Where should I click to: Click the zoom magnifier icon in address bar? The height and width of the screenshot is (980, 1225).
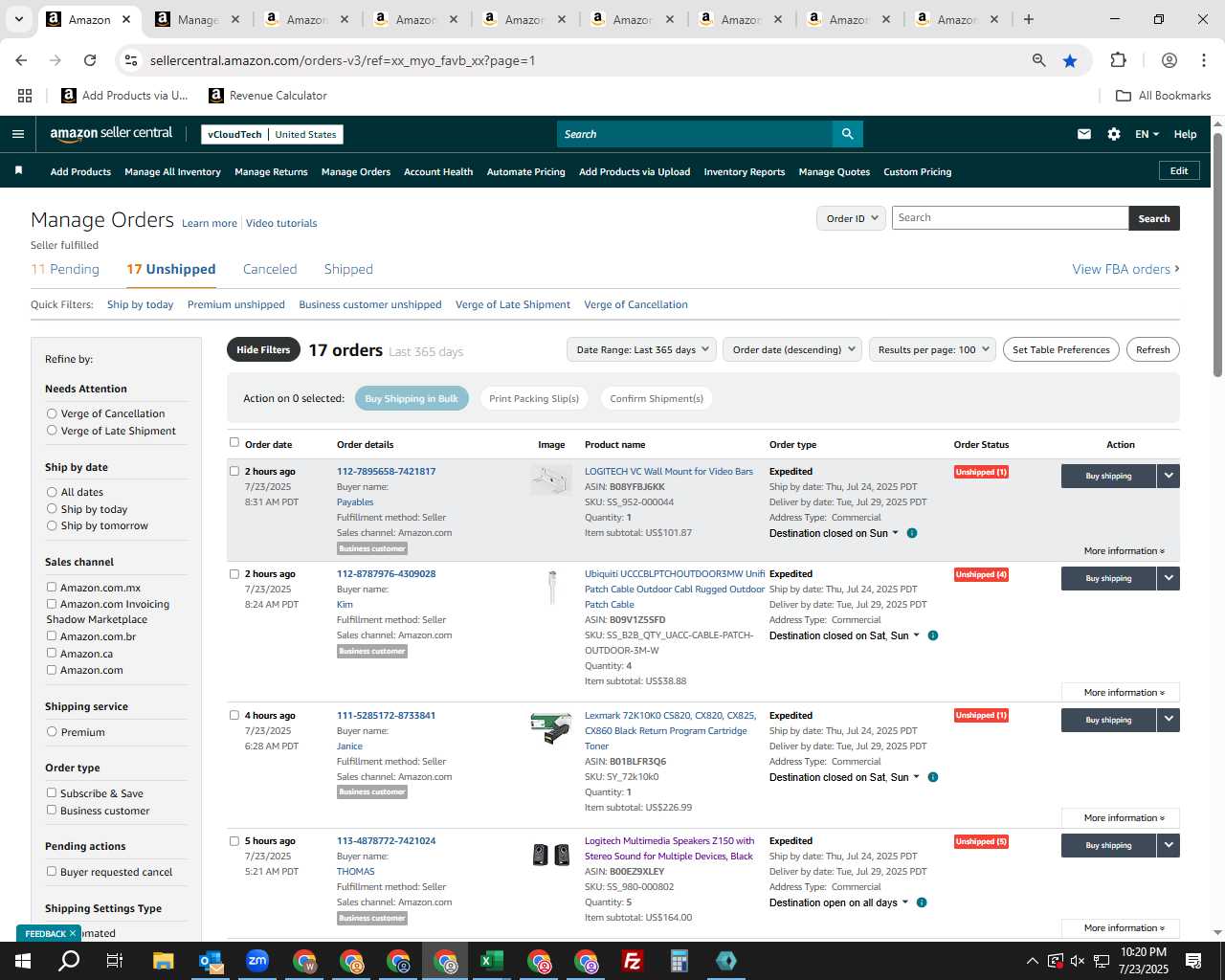tap(1038, 60)
